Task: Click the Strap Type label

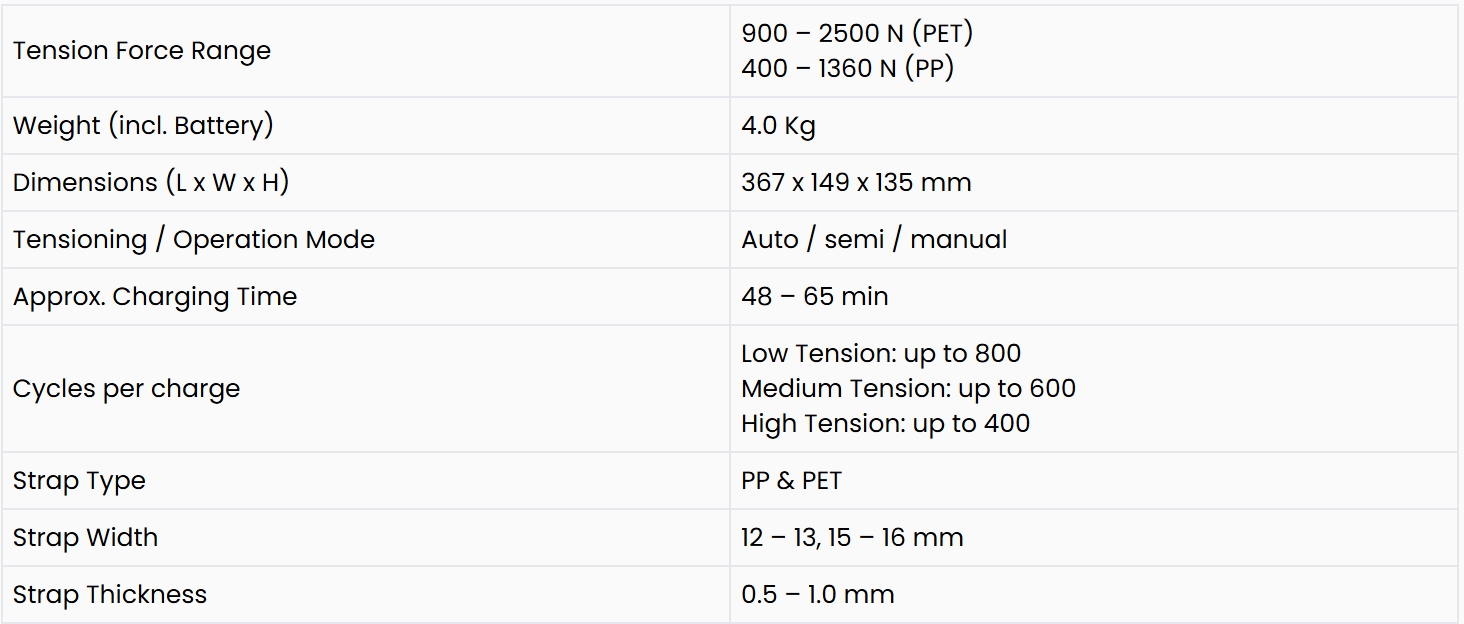Action: point(79,481)
